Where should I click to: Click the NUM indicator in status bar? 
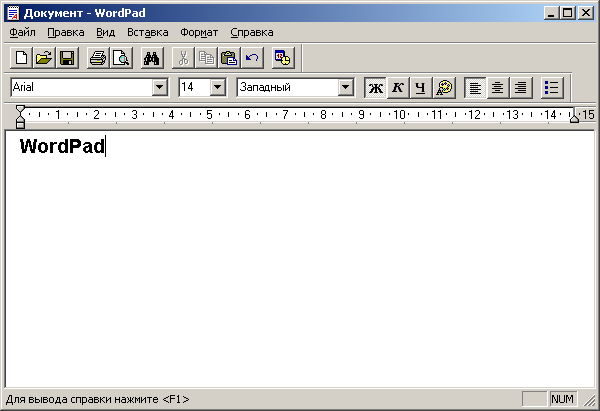[x=562, y=399]
